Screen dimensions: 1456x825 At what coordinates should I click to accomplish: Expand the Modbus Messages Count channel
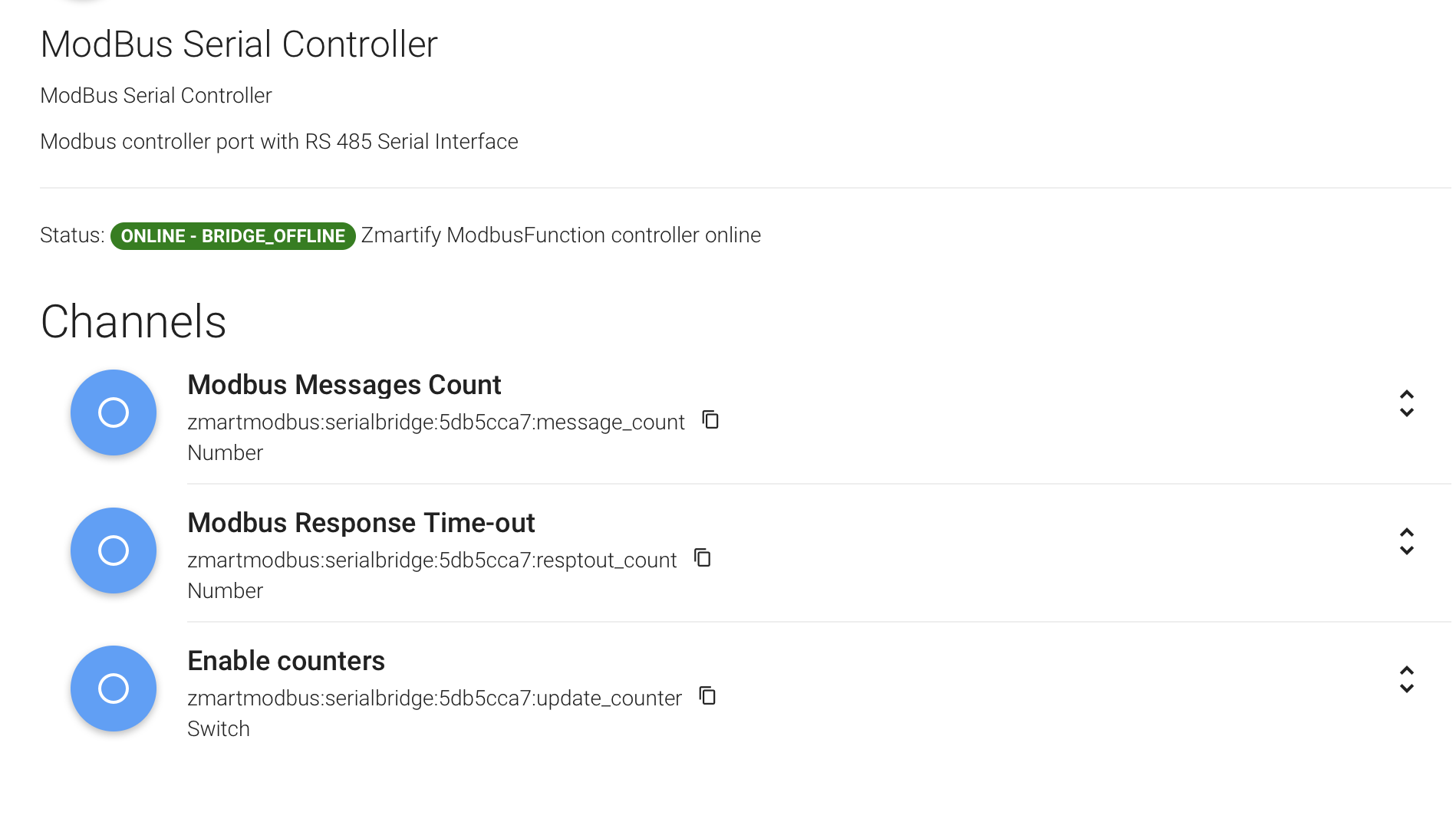pyautogui.click(x=1406, y=403)
